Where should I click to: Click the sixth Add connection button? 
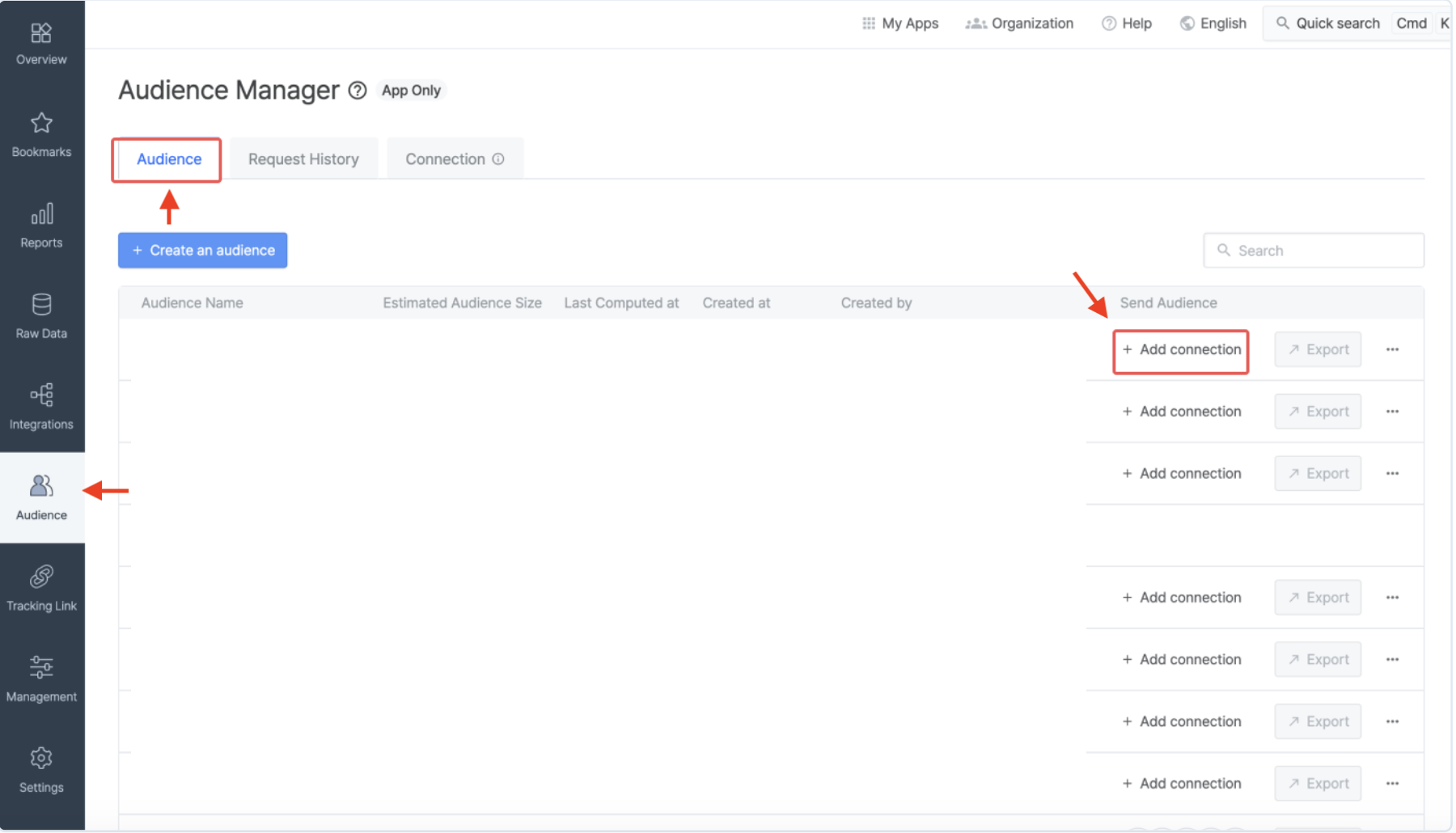click(1182, 721)
